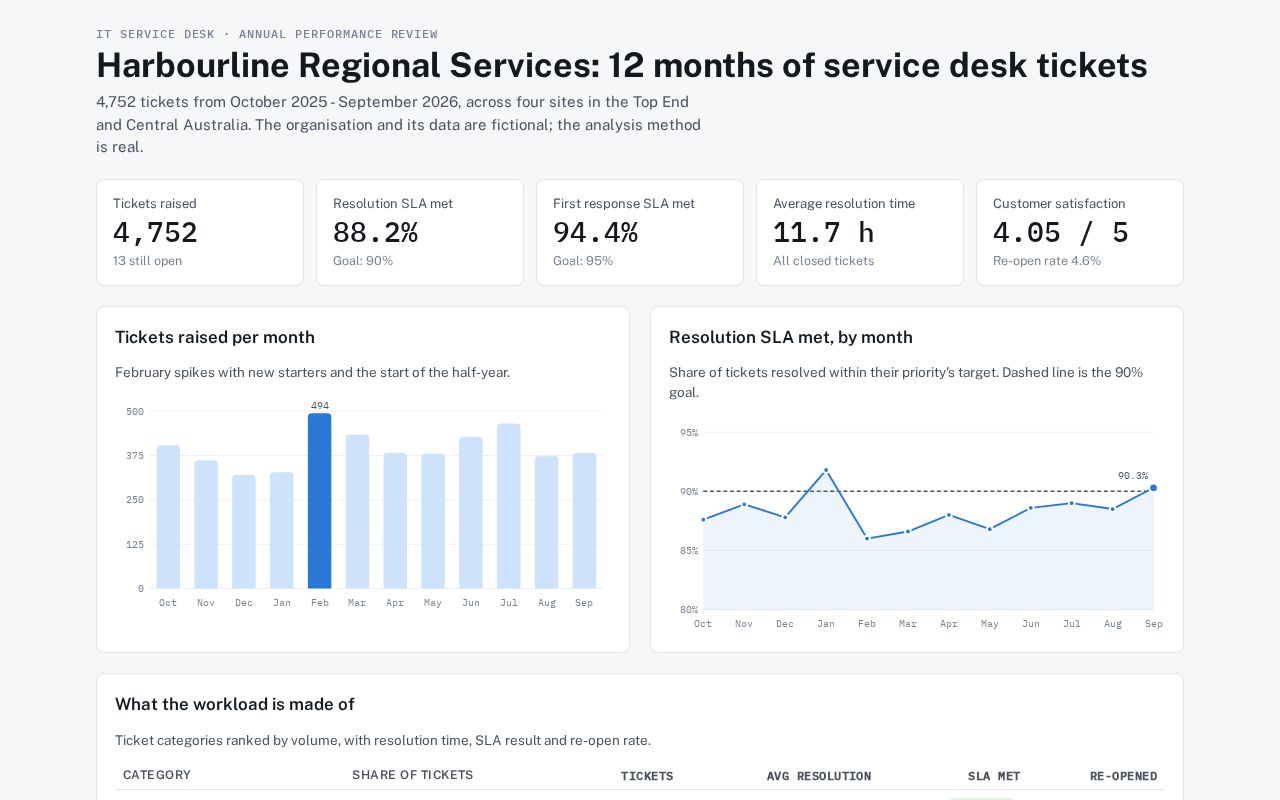Click the Customer satisfaction 4.05 / 5 value
Screen dimensions: 1280x800
[x=1060, y=233]
